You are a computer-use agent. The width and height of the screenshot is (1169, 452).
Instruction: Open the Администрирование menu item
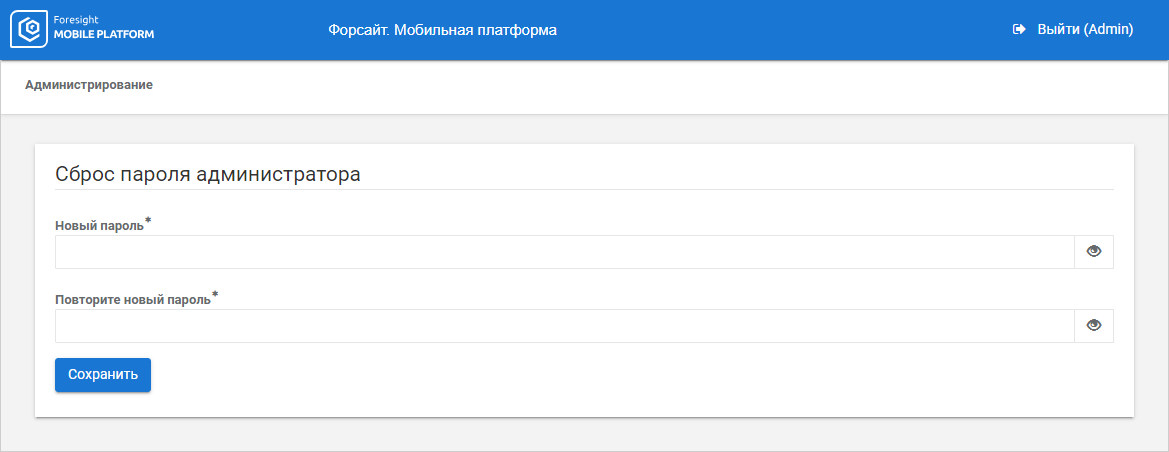point(89,86)
